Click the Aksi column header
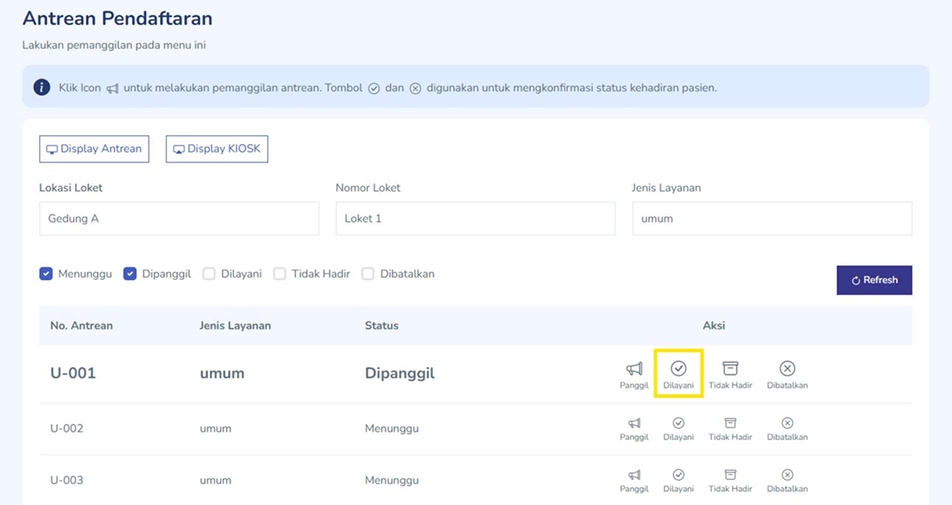 click(714, 325)
